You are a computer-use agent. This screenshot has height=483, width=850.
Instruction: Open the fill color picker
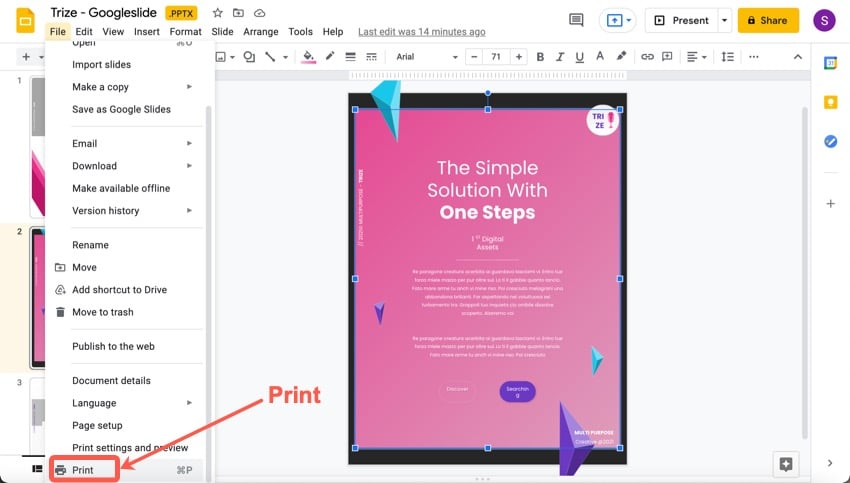coord(308,57)
